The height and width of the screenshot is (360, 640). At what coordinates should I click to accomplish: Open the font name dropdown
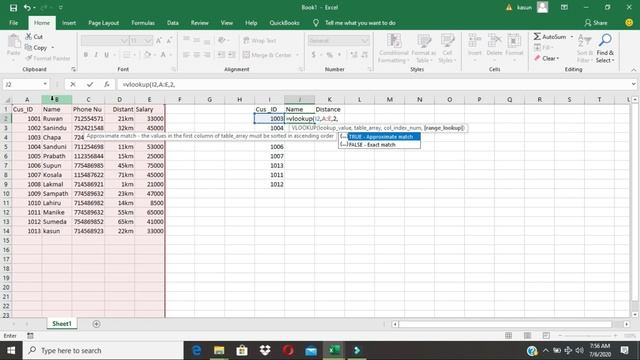point(124,40)
